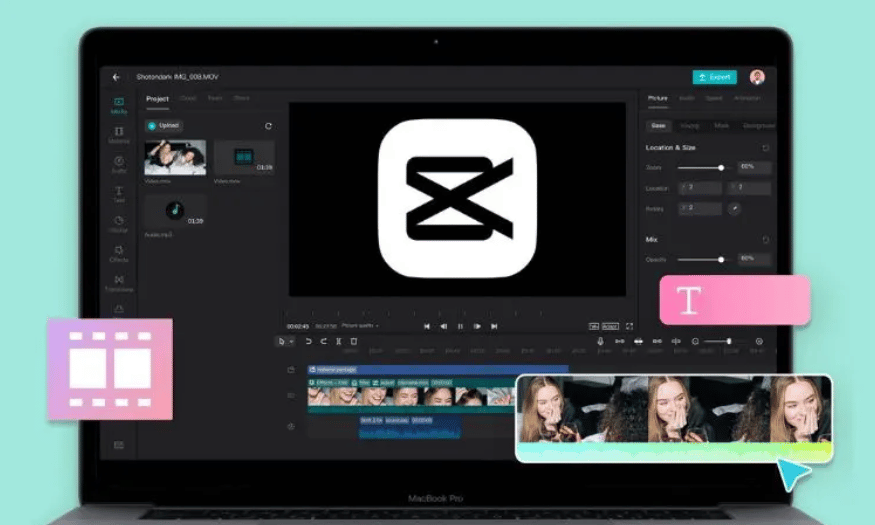Undo the last edit

[308, 341]
